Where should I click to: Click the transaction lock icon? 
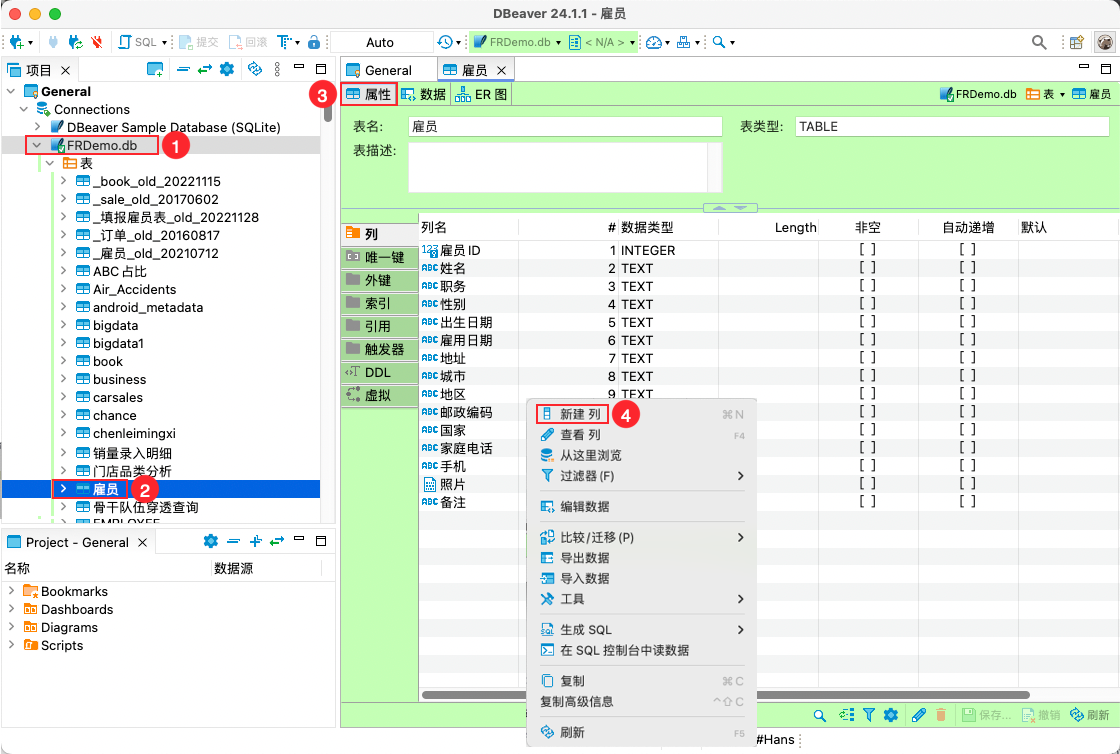pyautogui.click(x=314, y=42)
